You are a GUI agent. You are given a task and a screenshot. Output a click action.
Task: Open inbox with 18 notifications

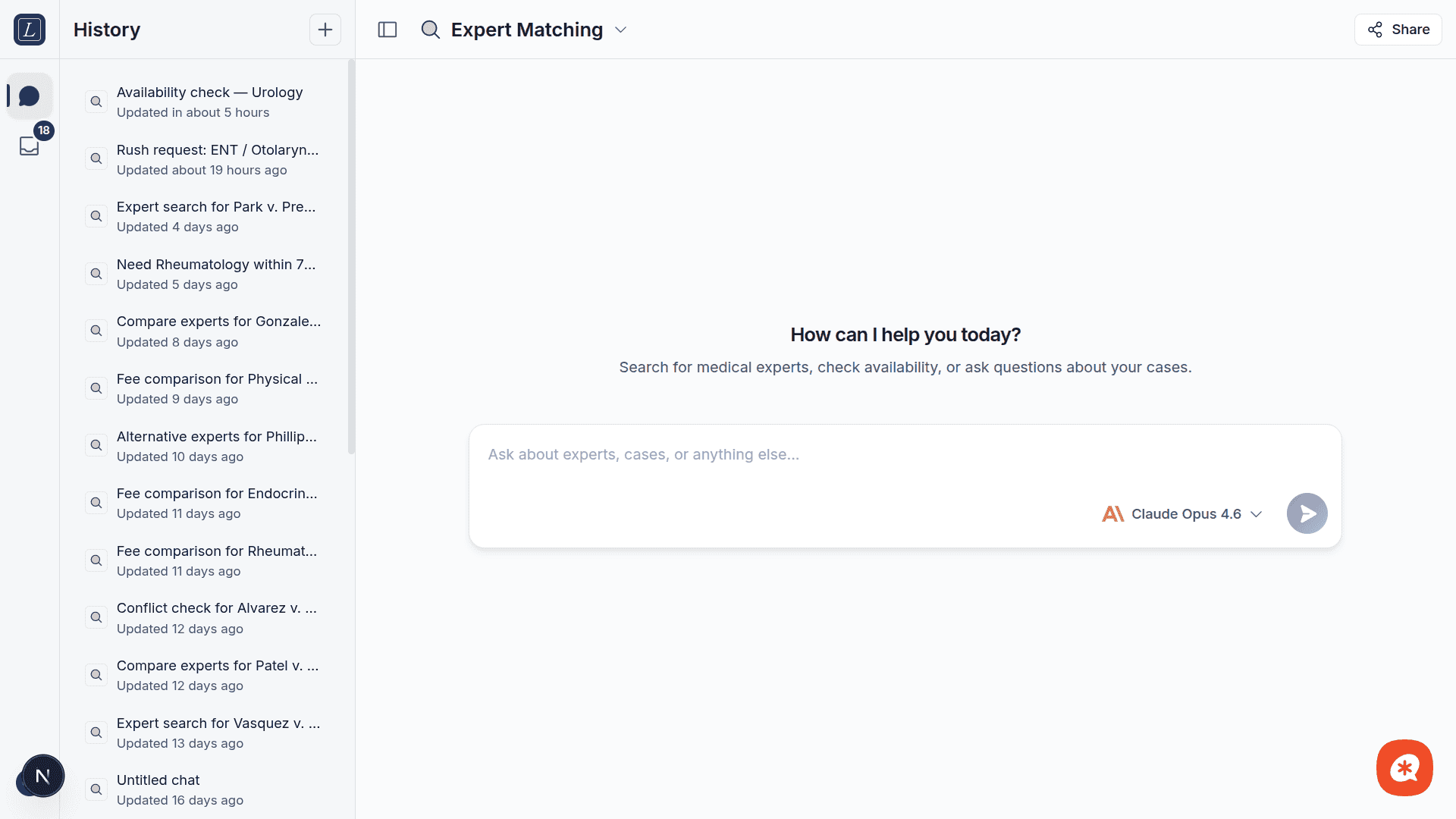(30, 145)
